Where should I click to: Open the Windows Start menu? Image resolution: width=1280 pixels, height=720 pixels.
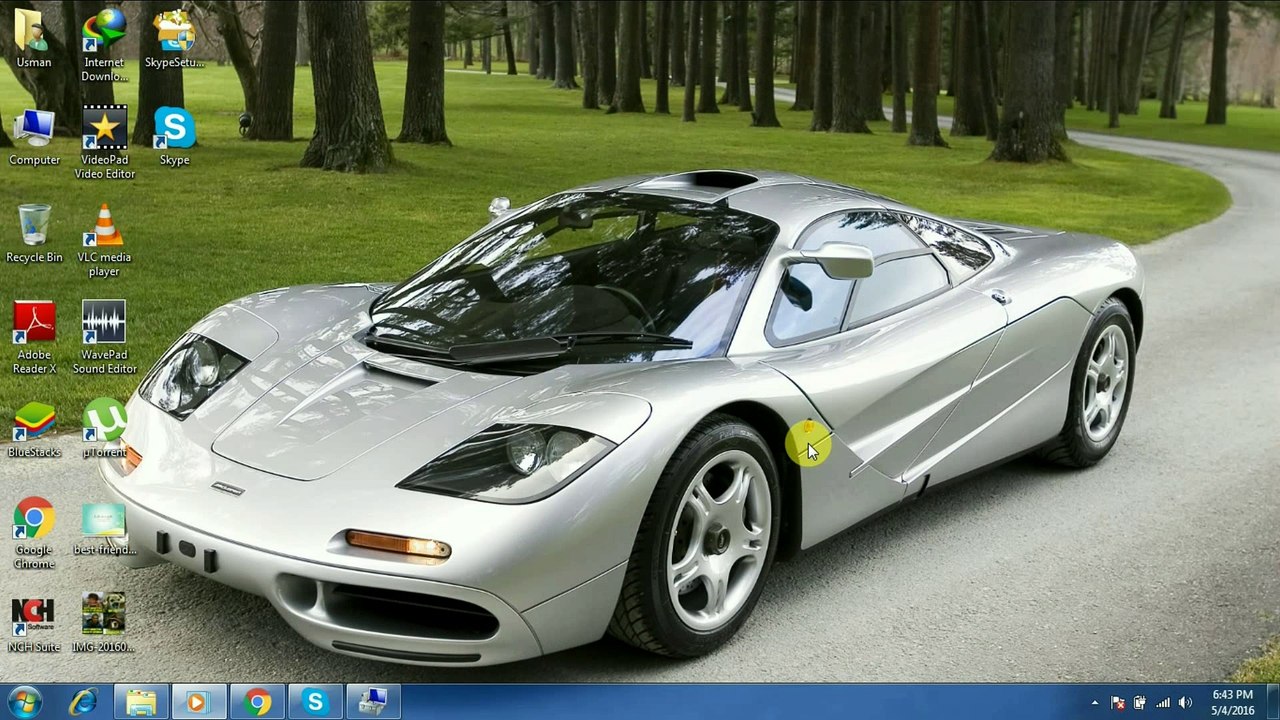coord(23,702)
